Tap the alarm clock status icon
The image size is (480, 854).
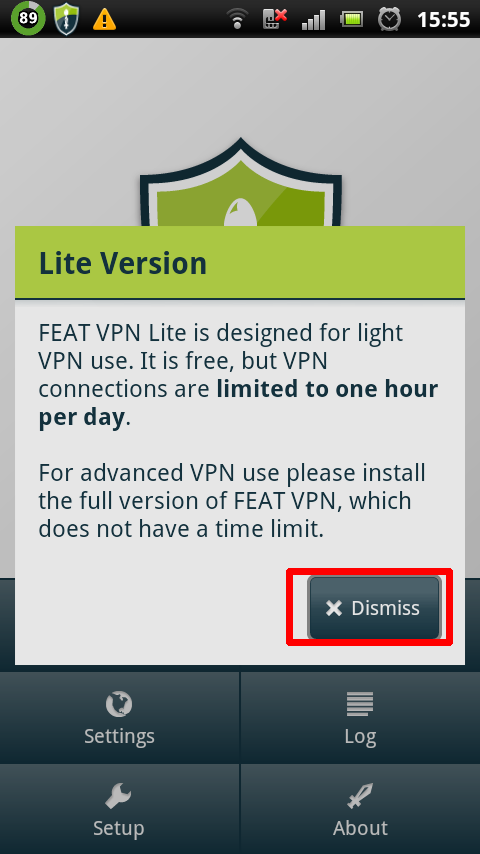coord(389,19)
